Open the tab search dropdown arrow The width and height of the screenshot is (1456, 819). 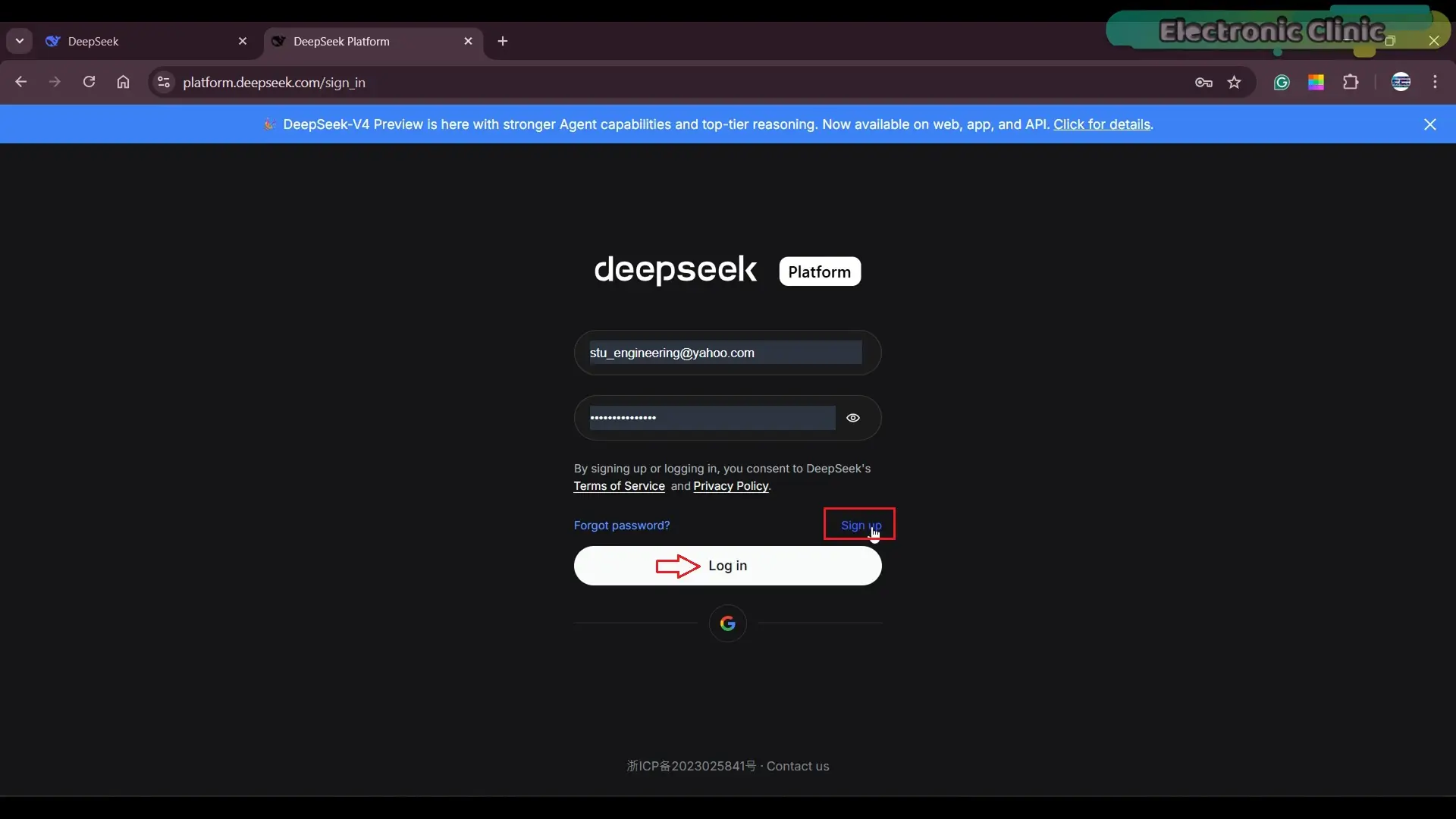coord(20,41)
